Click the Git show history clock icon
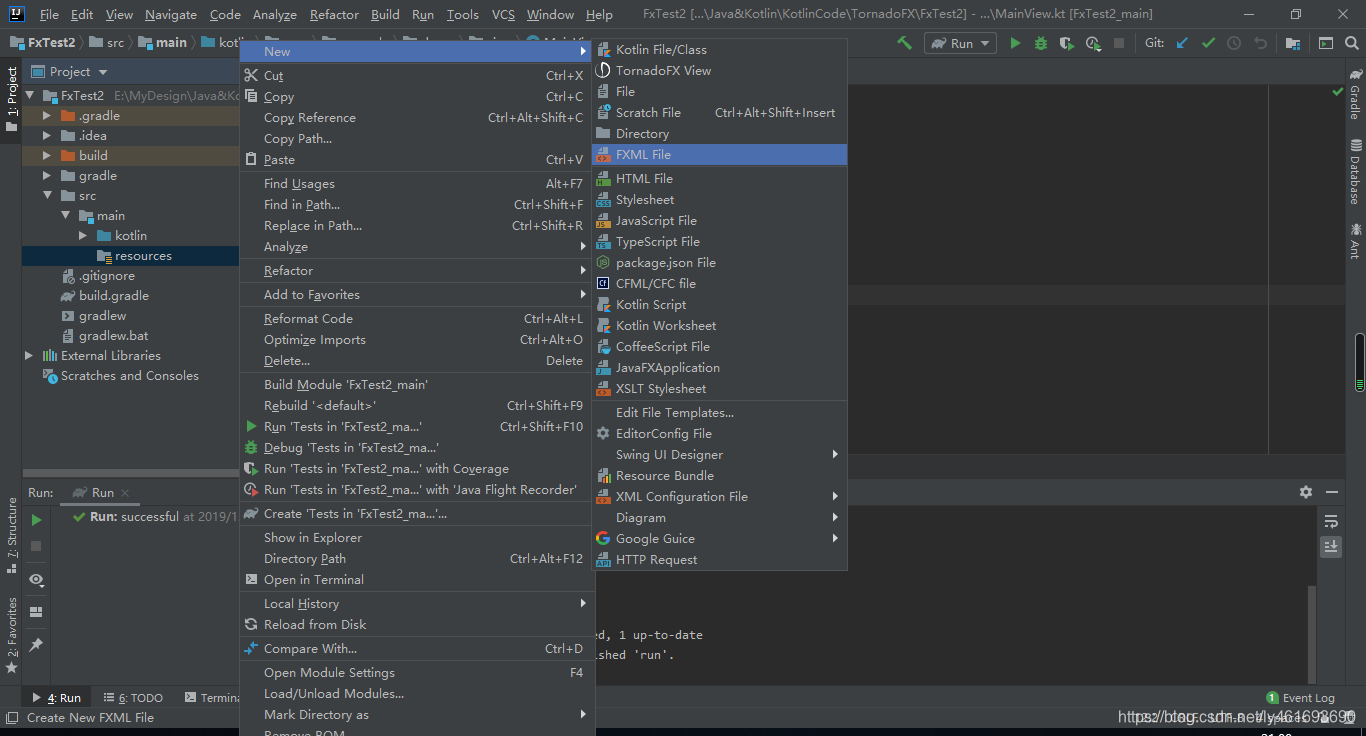 pyautogui.click(x=1234, y=43)
